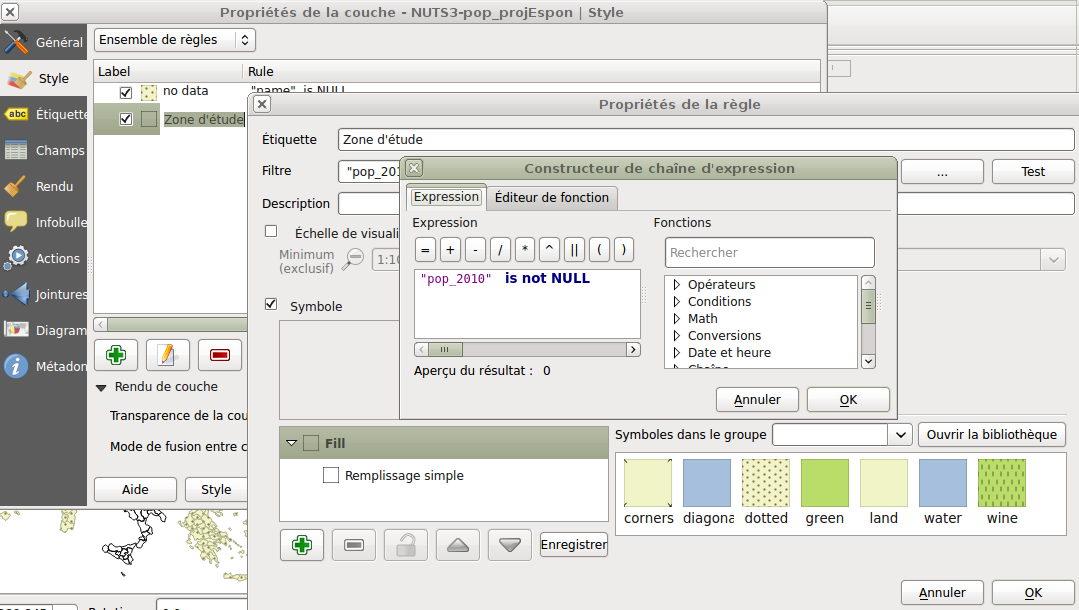Screen dimensions: 1079x610
Task: Collapse the Fill symbol layer tree
Action: [292, 443]
